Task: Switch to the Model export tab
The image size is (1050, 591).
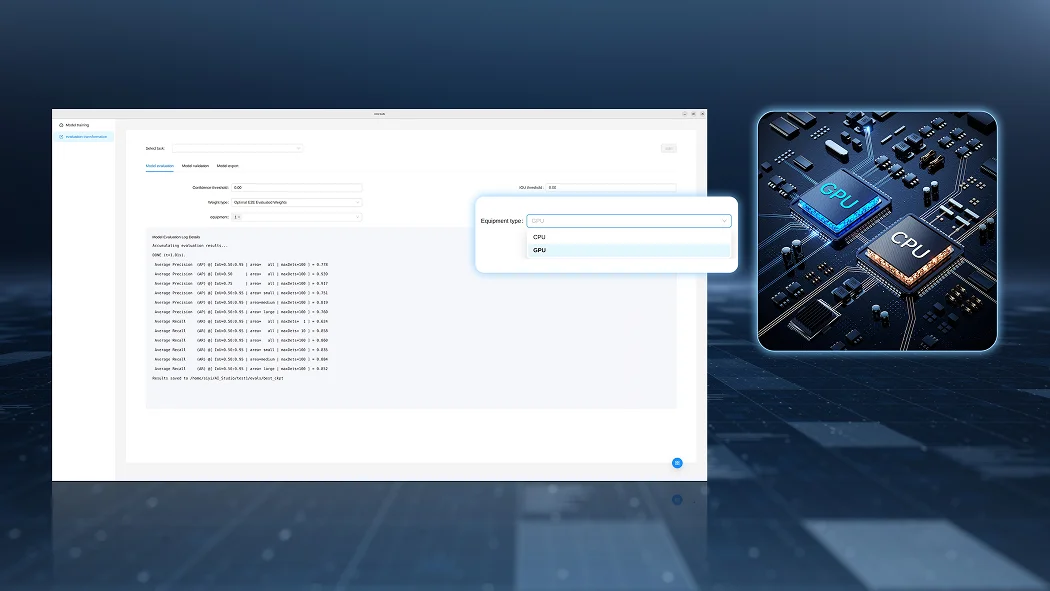Action: click(x=227, y=166)
